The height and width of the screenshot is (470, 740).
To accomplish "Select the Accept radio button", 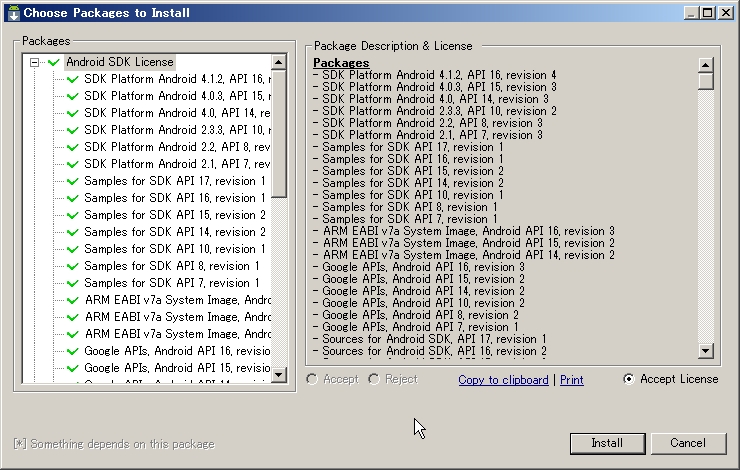I will coord(312,379).
